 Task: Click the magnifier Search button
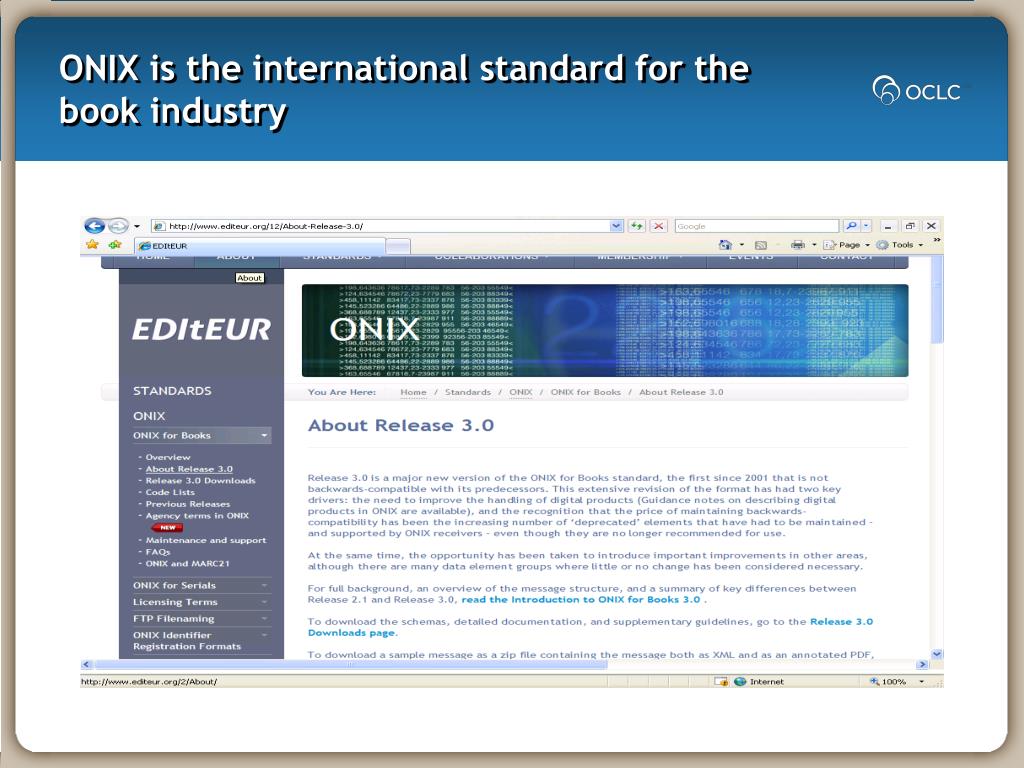click(x=851, y=226)
